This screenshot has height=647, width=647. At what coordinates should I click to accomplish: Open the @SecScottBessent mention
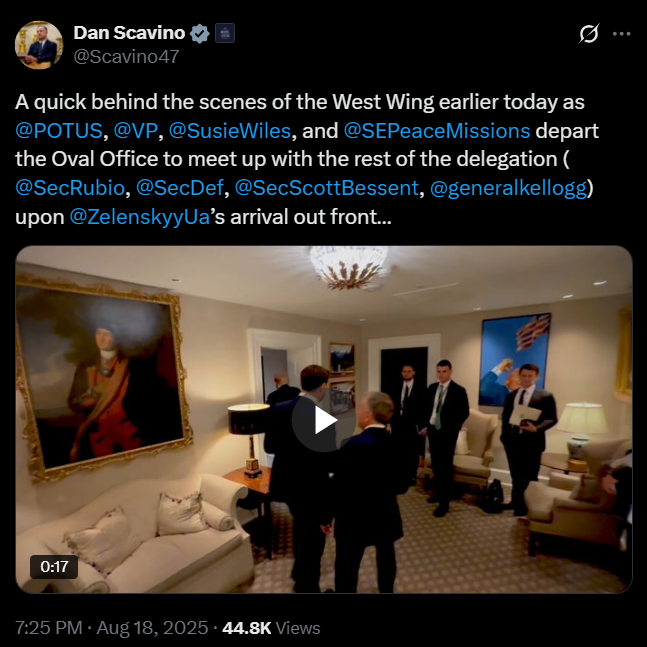[327, 188]
